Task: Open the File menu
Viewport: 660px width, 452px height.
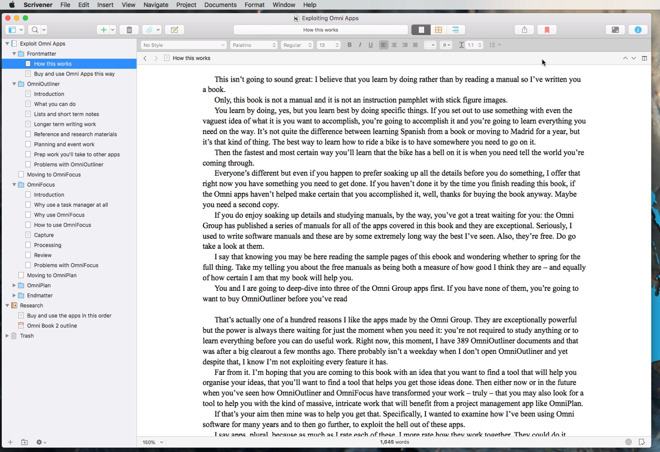Action: tap(65, 5)
